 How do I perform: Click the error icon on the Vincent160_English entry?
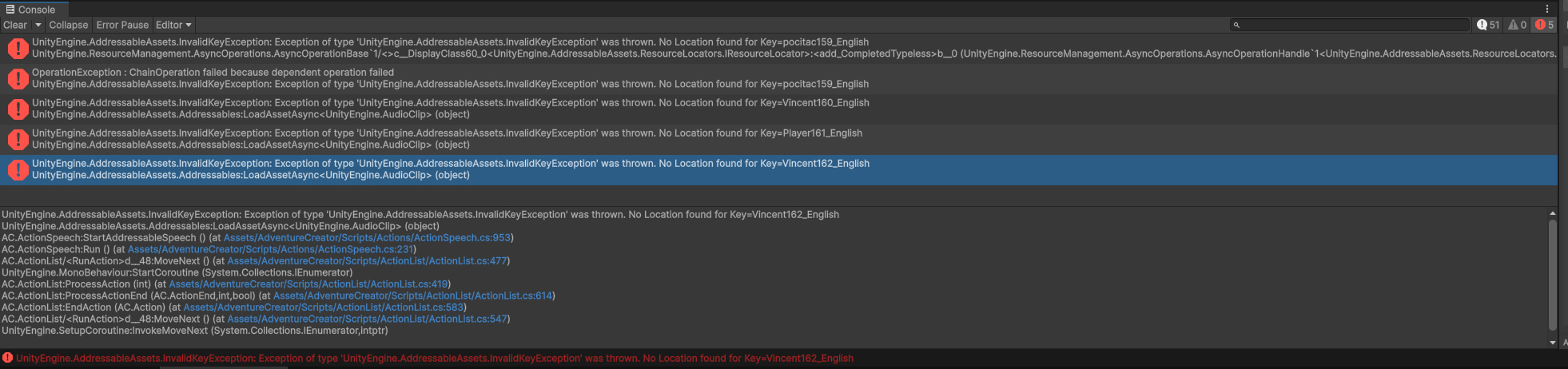pyautogui.click(x=18, y=109)
